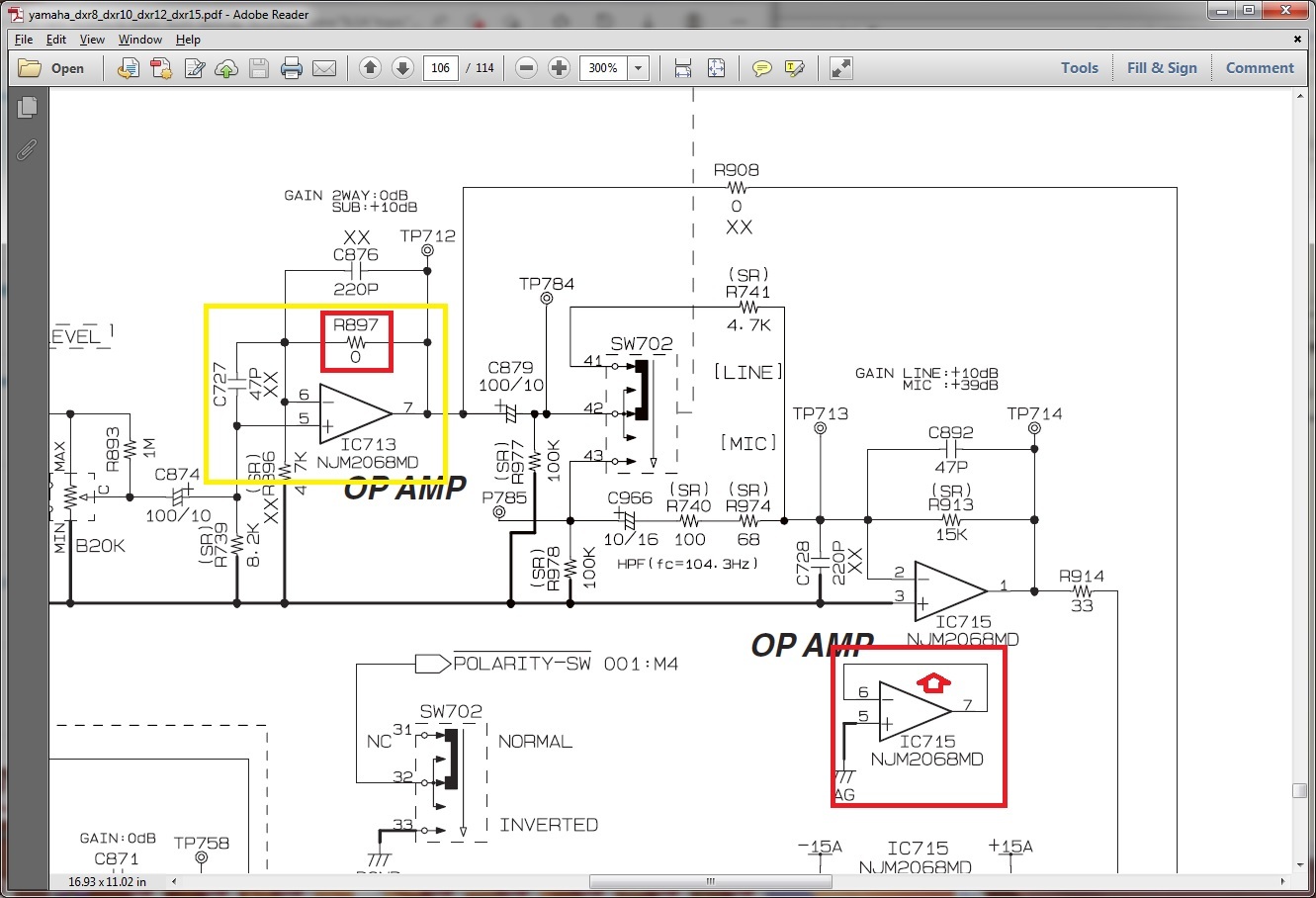The height and width of the screenshot is (898, 1316).
Task: Click the cloud upload icon
Action: pos(227,68)
